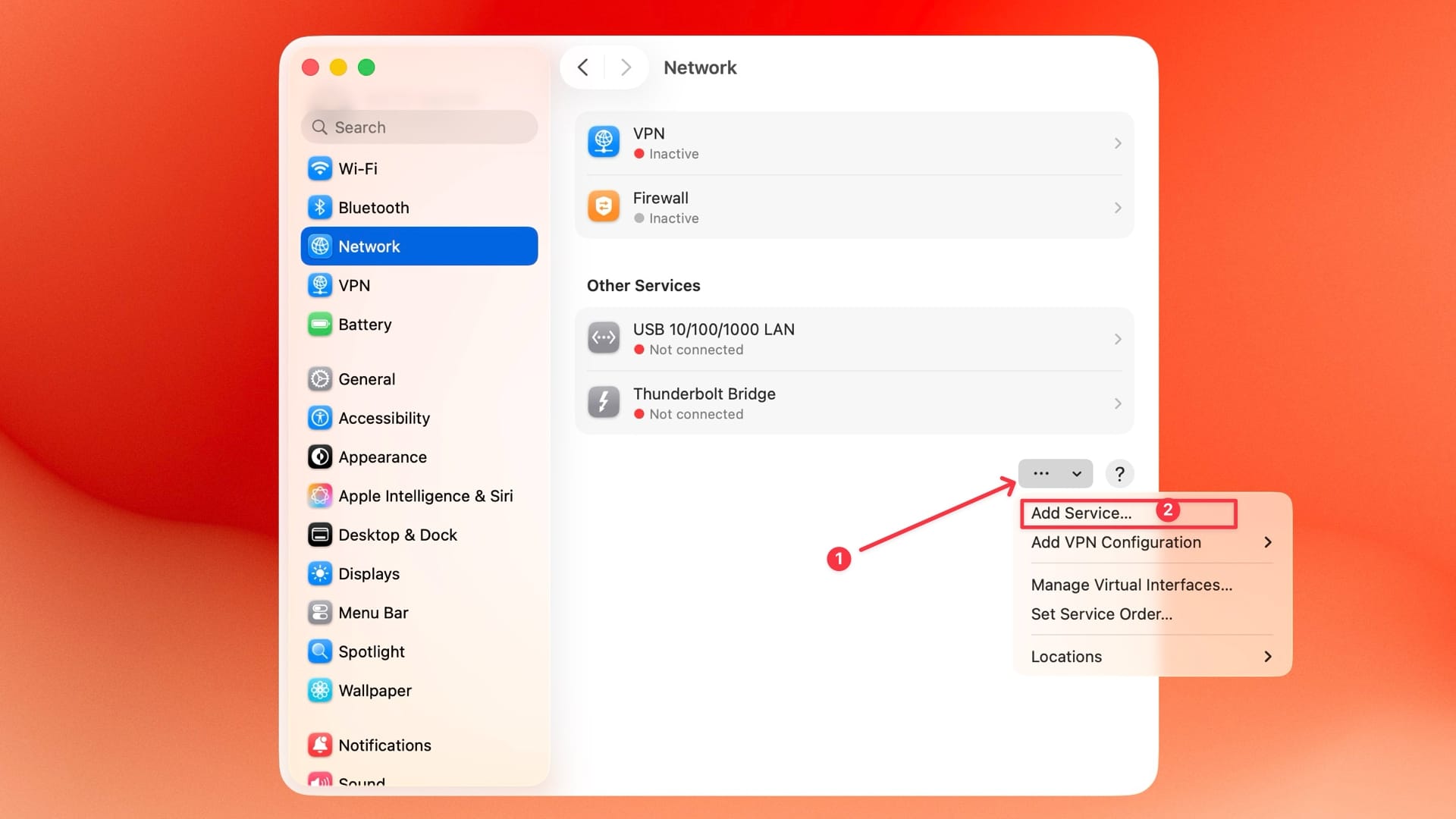Click the Firewall flame icon
This screenshot has width=1456, height=819.
click(x=603, y=206)
